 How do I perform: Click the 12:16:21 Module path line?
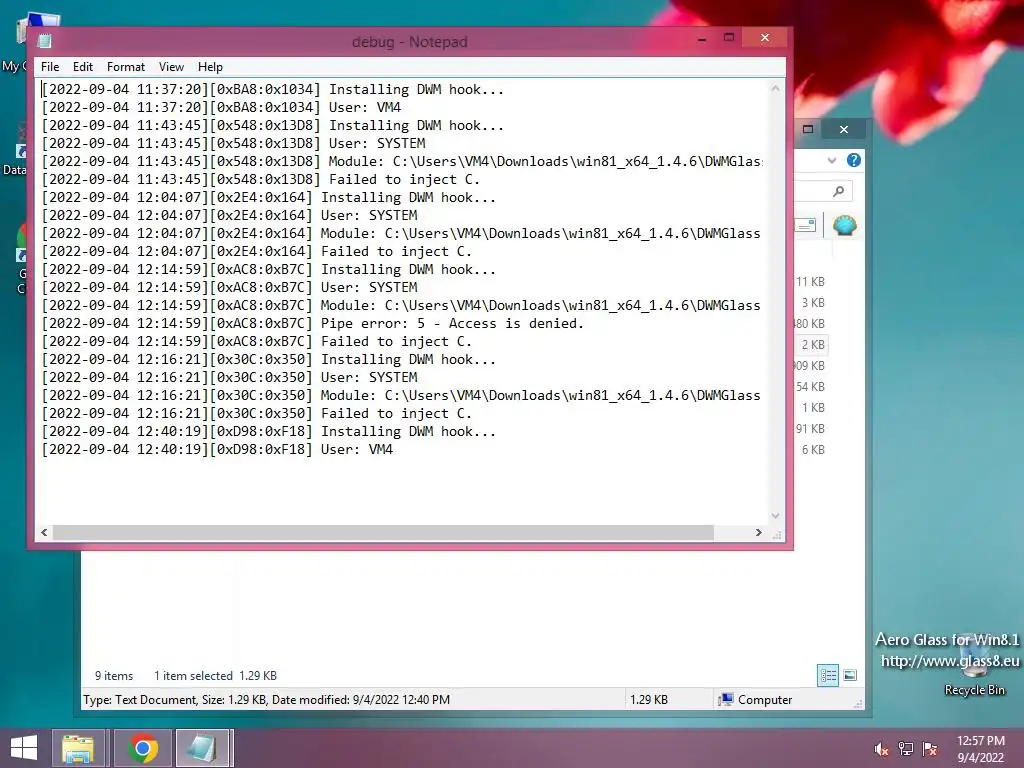pos(401,396)
